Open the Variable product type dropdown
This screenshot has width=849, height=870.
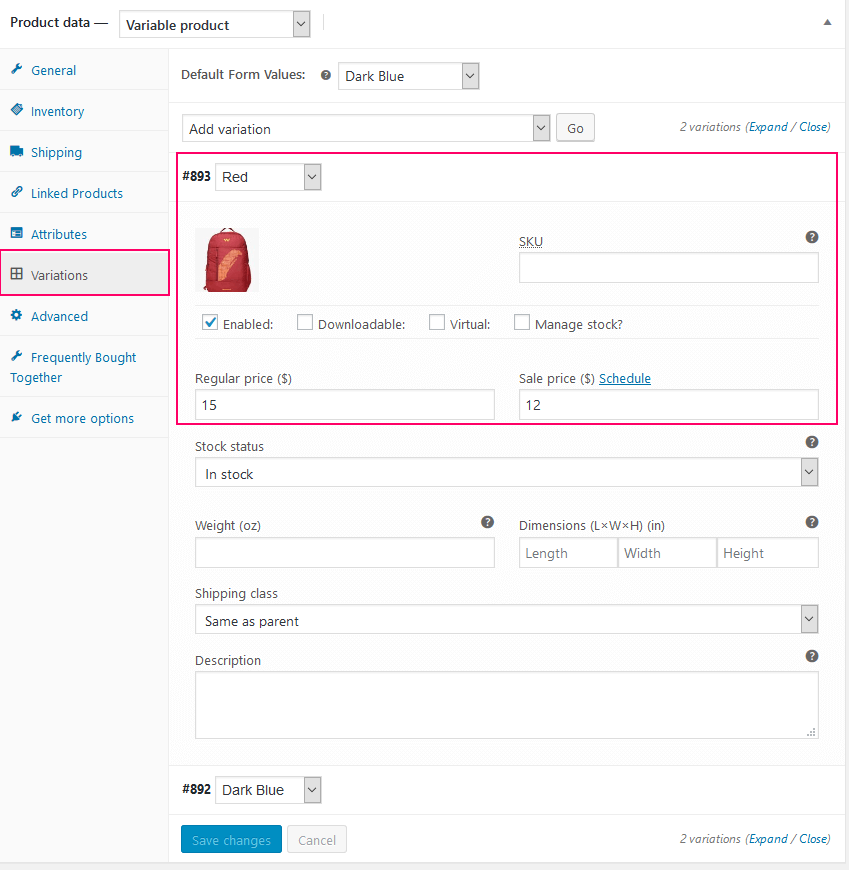214,25
